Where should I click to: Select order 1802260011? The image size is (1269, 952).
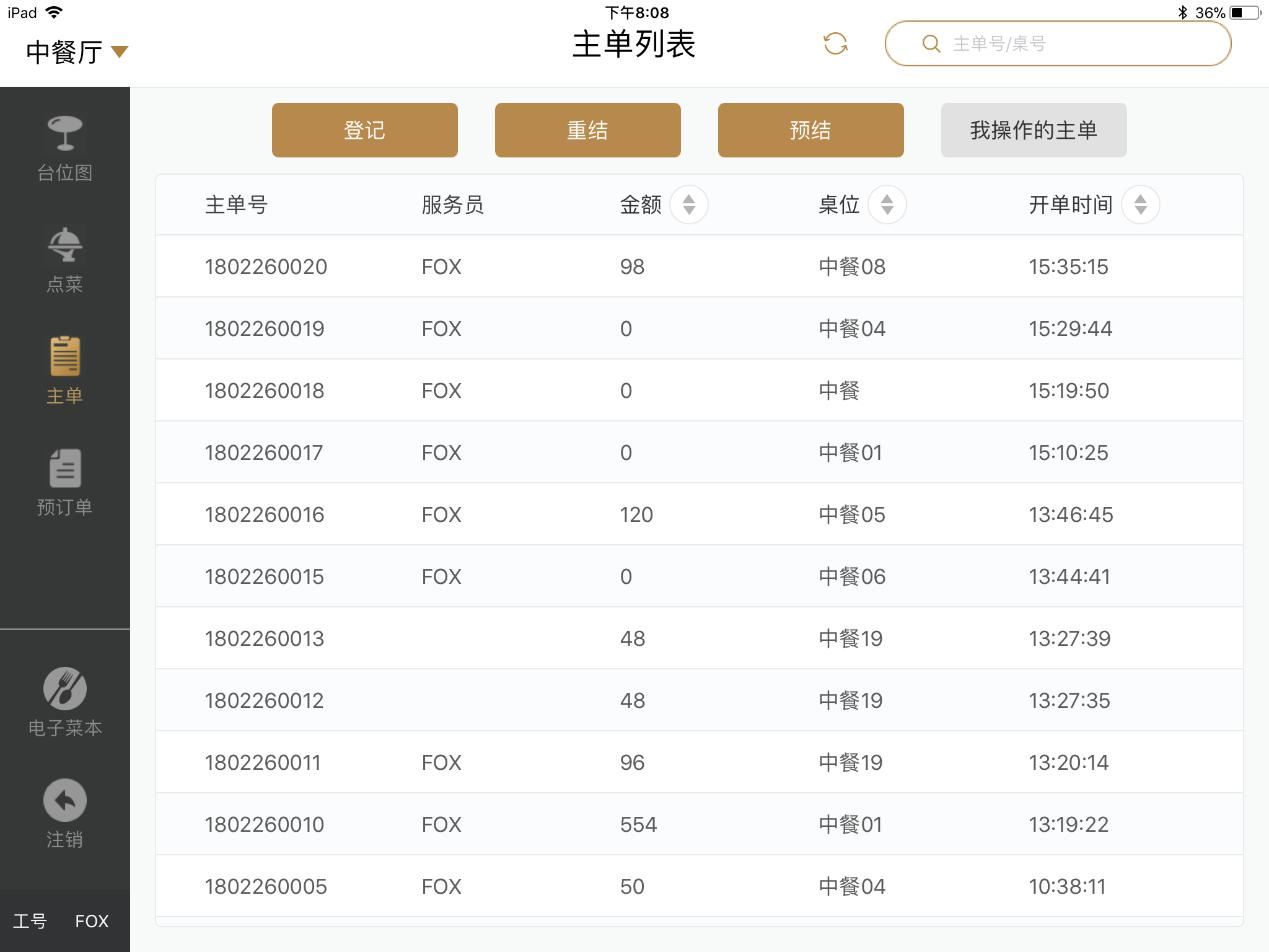(699, 763)
